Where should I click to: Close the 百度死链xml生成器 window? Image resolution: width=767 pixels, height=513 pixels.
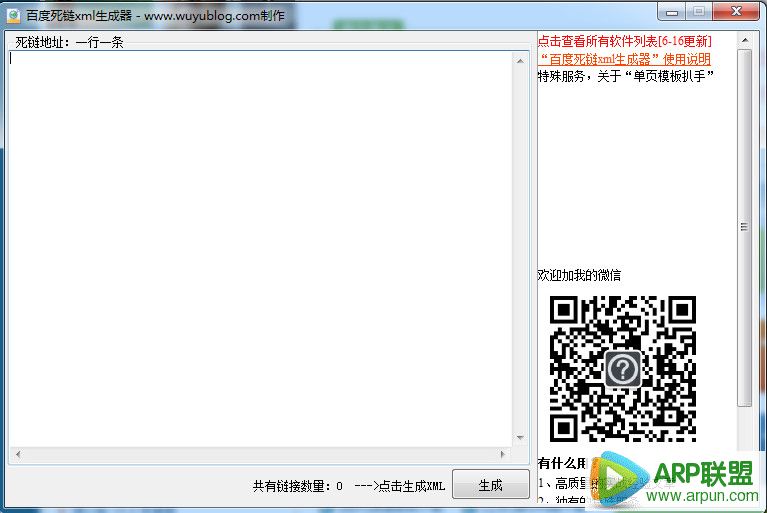(736, 11)
